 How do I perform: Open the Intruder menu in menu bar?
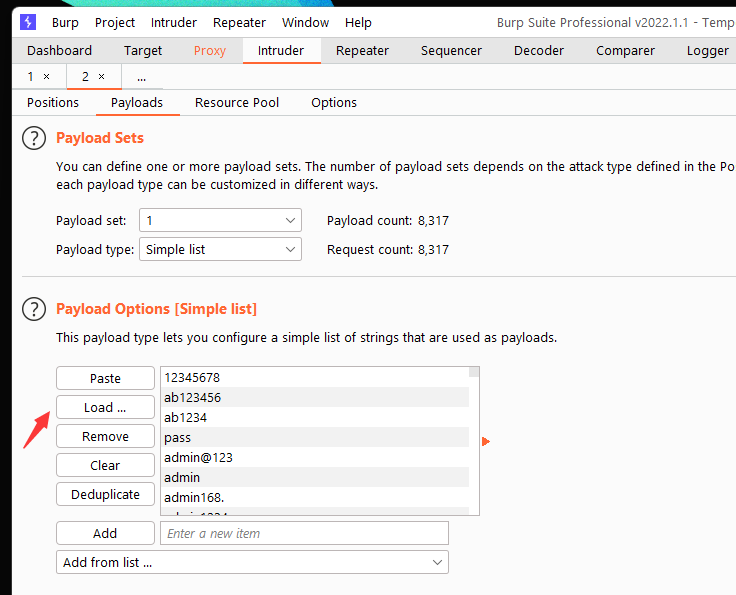(x=174, y=23)
